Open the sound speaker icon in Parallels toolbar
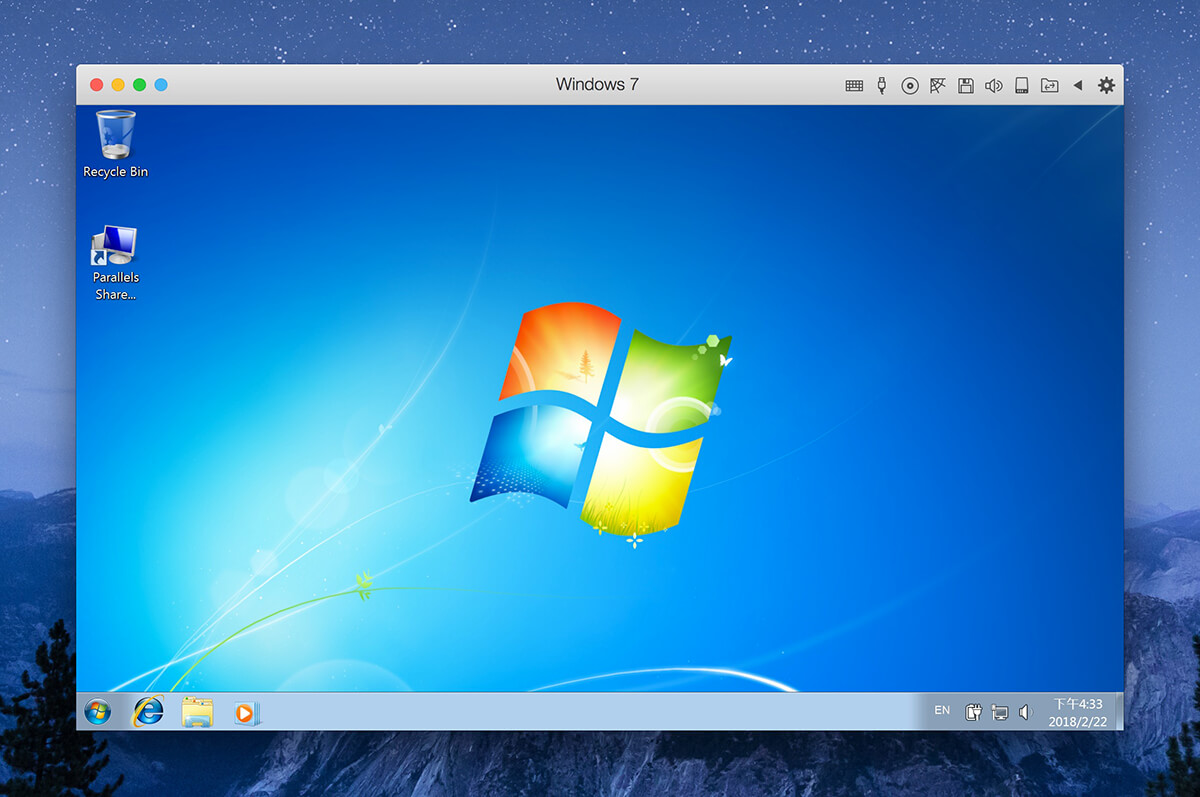Screen dimensions: 1200x797 pos(993,86)
